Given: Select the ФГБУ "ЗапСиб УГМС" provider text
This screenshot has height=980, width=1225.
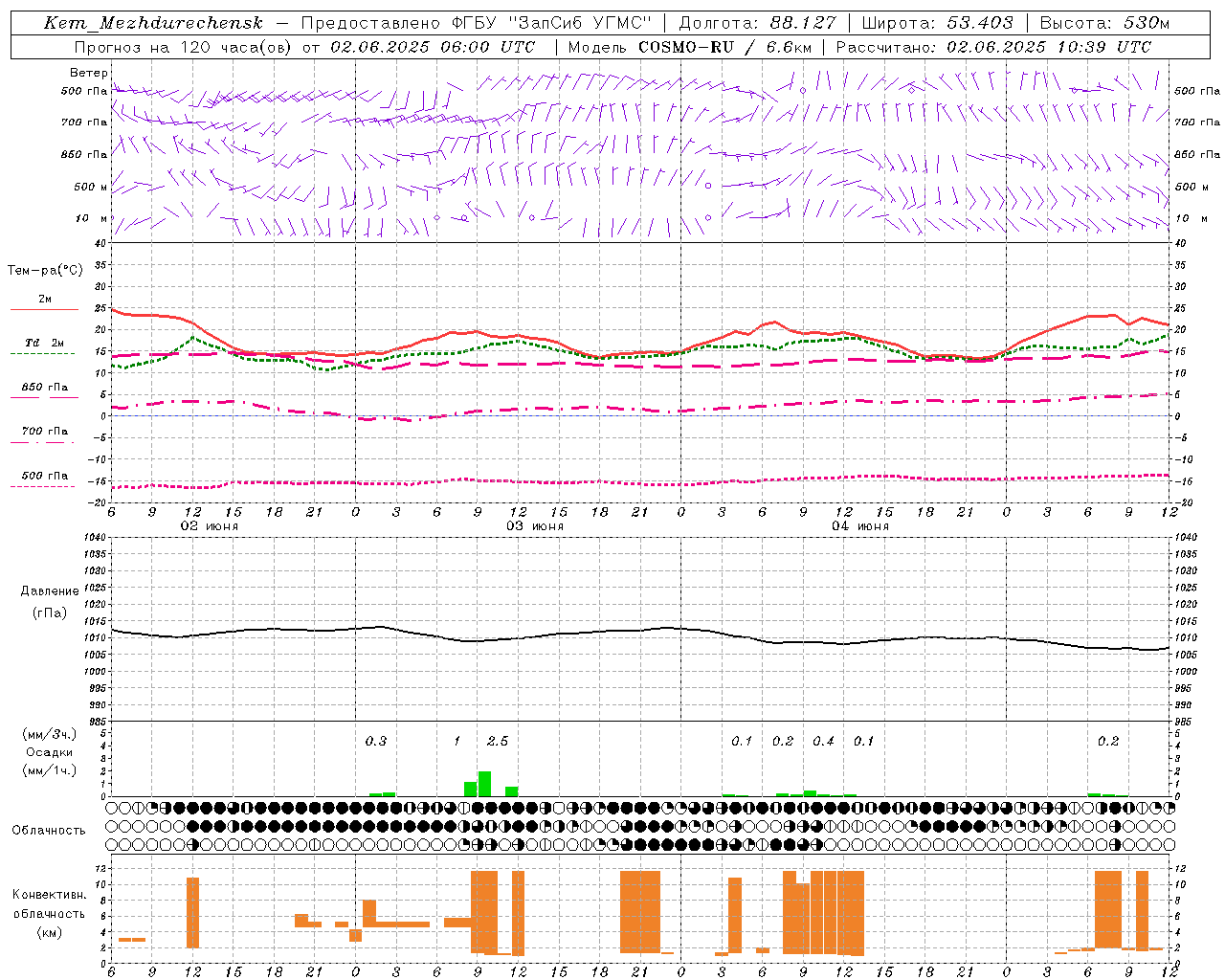Looking at the screenshot, I should (550, 23).
